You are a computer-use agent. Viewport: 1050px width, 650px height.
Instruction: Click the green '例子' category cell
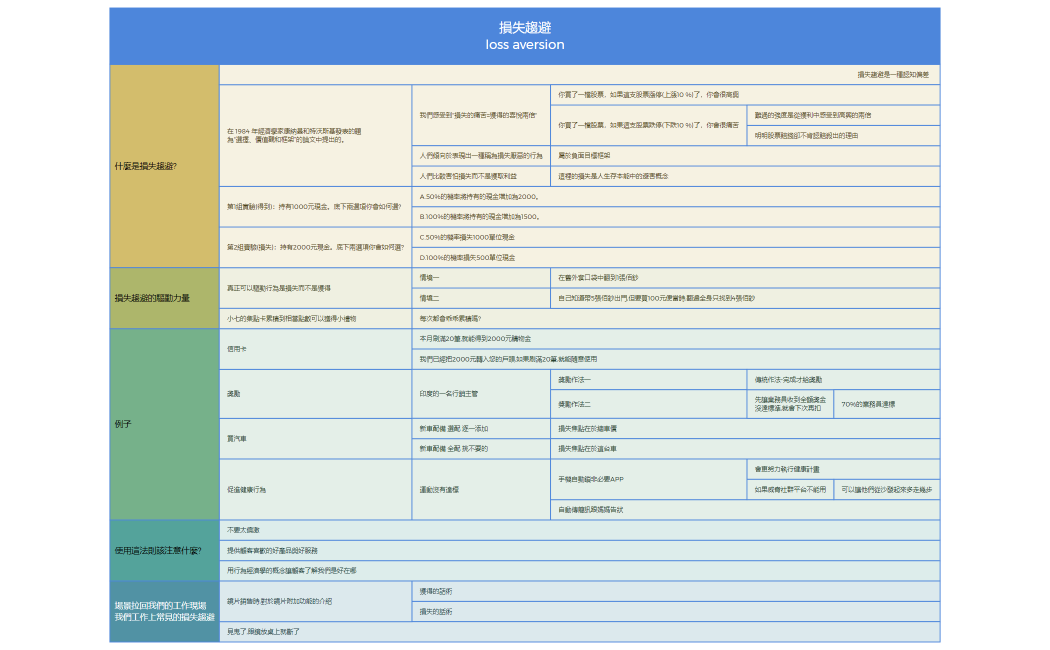point(164,424)
